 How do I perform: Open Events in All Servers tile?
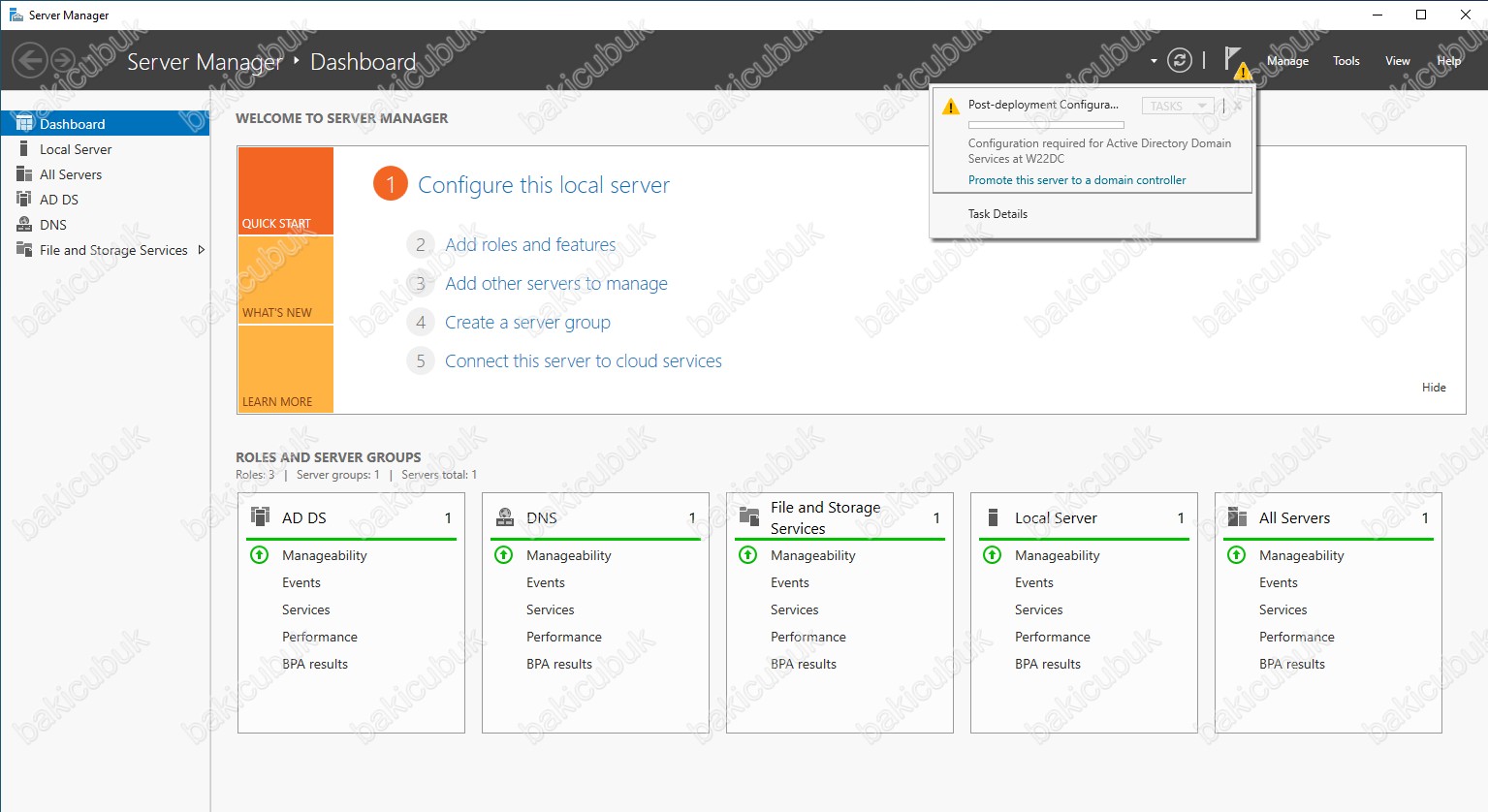coord(1279,582)
